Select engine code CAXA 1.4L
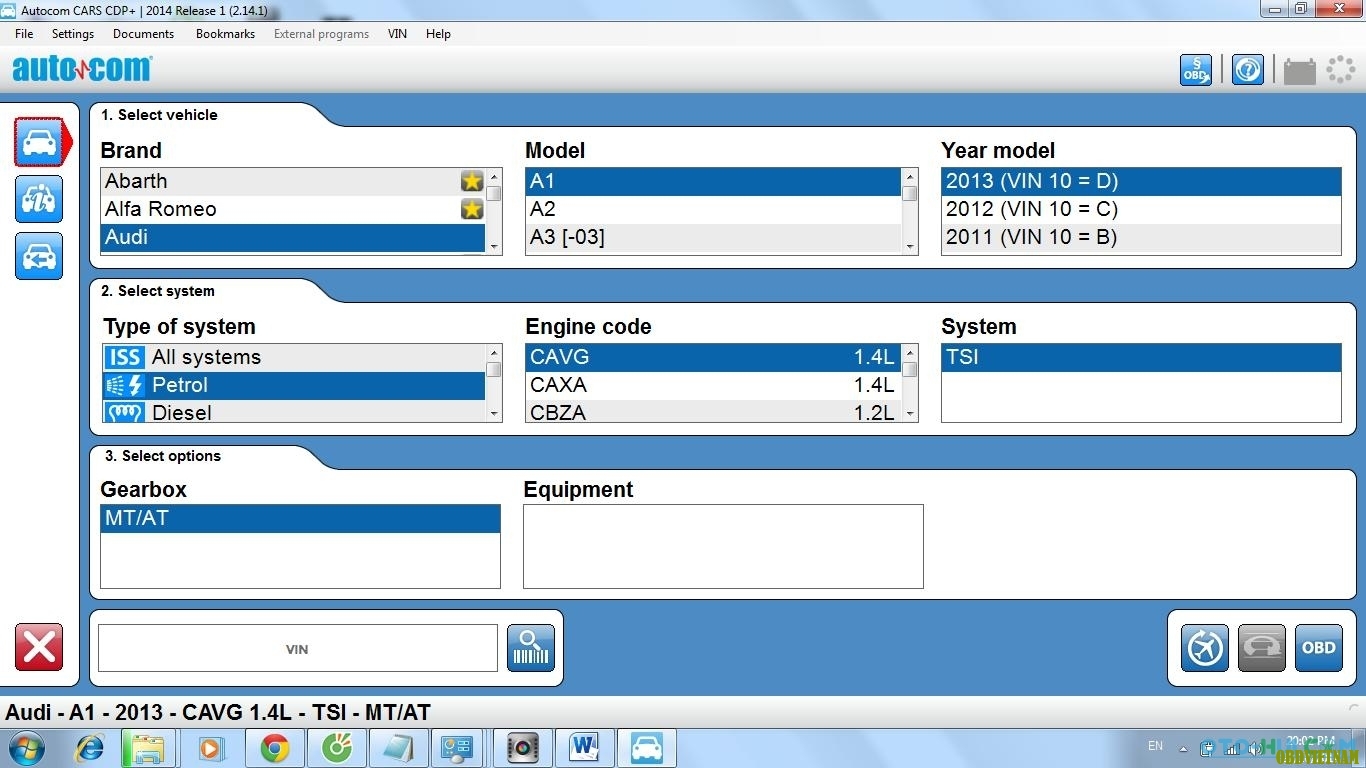The image size is (1366, 768). click(x=713, y=385)
